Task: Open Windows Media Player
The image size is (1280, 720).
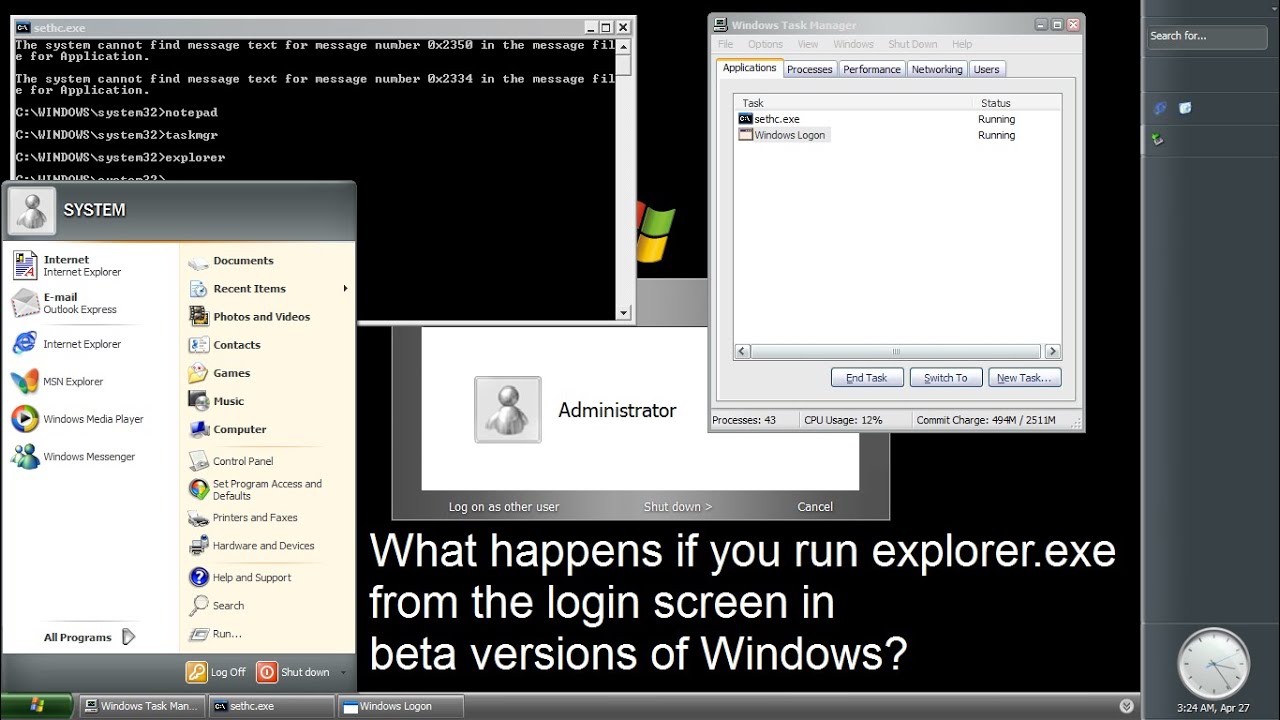Action: (x=78, y=419)
